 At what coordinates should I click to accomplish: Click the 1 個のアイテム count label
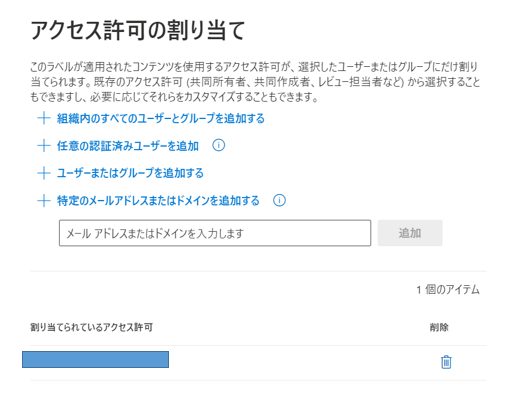tap(448, 290)
